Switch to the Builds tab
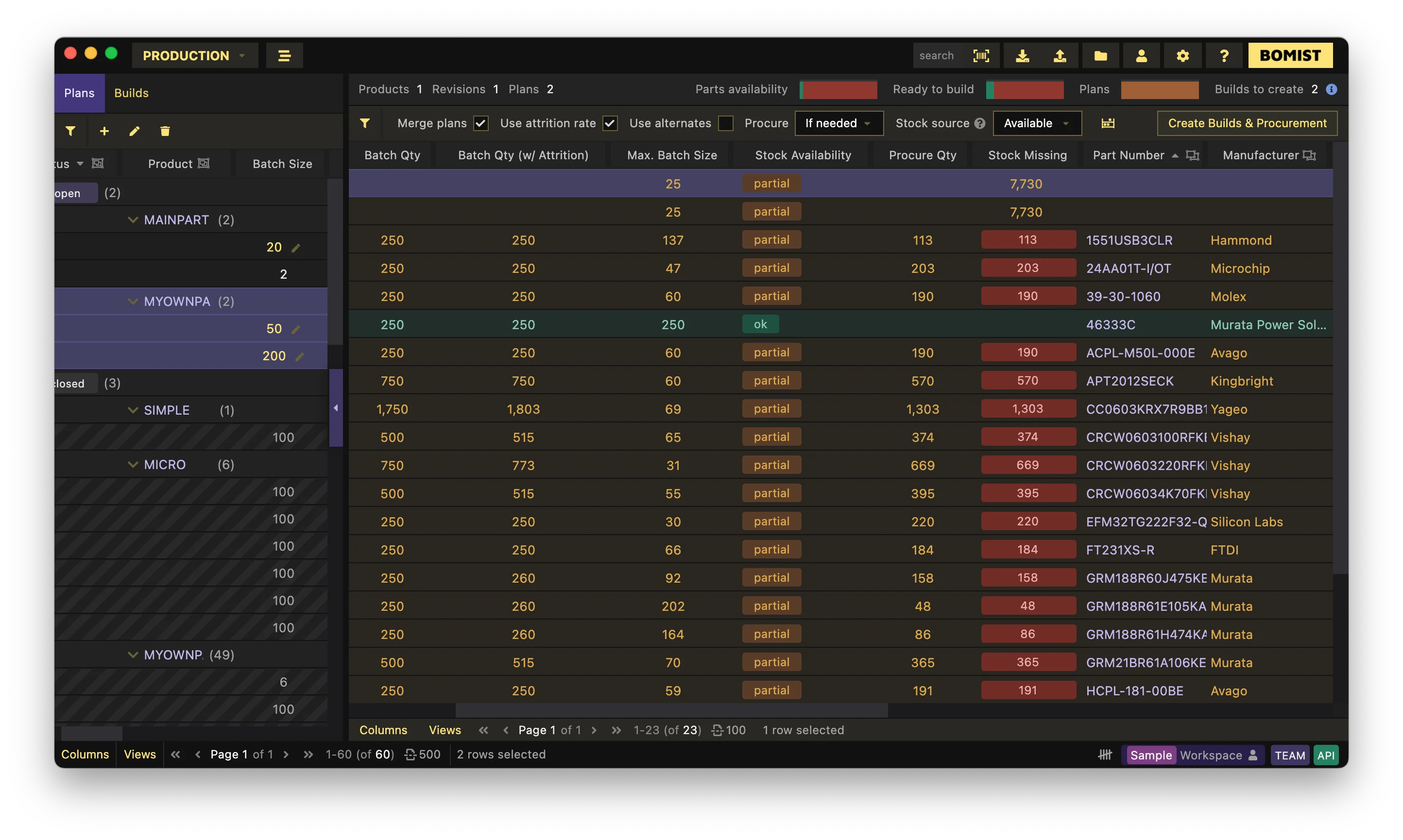1403x840 pixels. coord(131,93)
